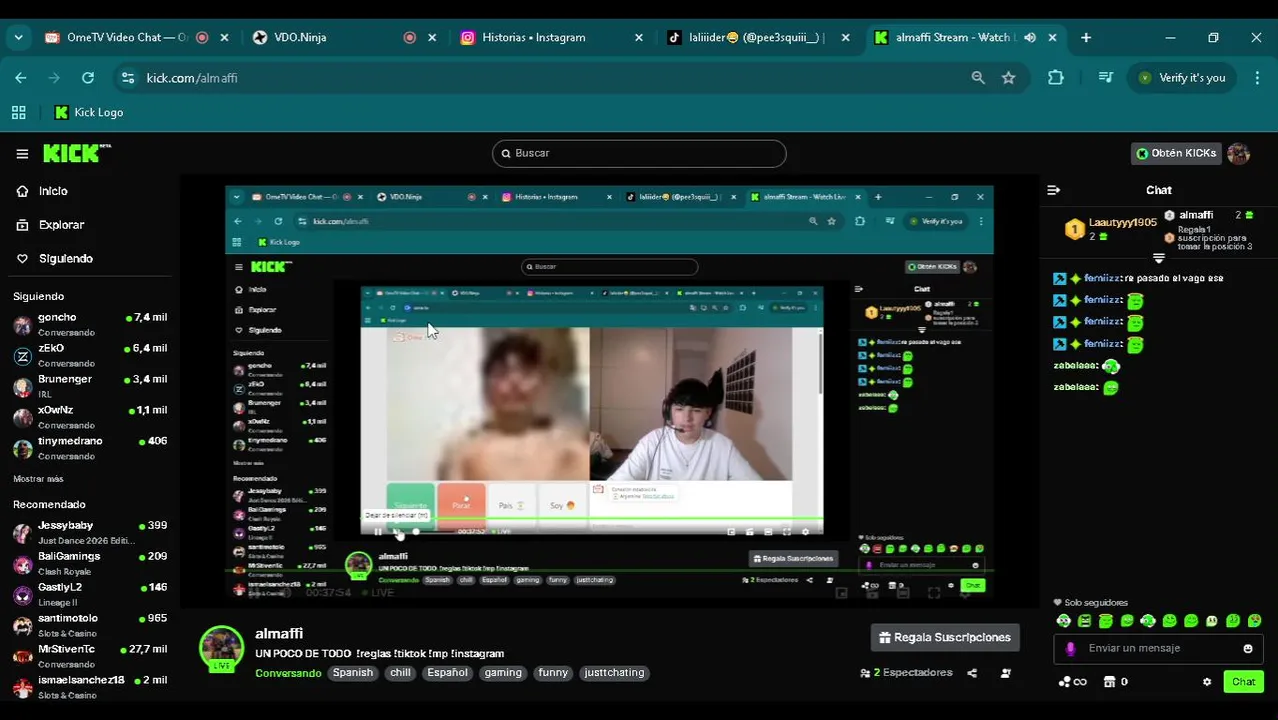This screenshot has height=720, width=1278.
Task: Bookmark this page with the star icon
Action: click(x=1008, y=77)
